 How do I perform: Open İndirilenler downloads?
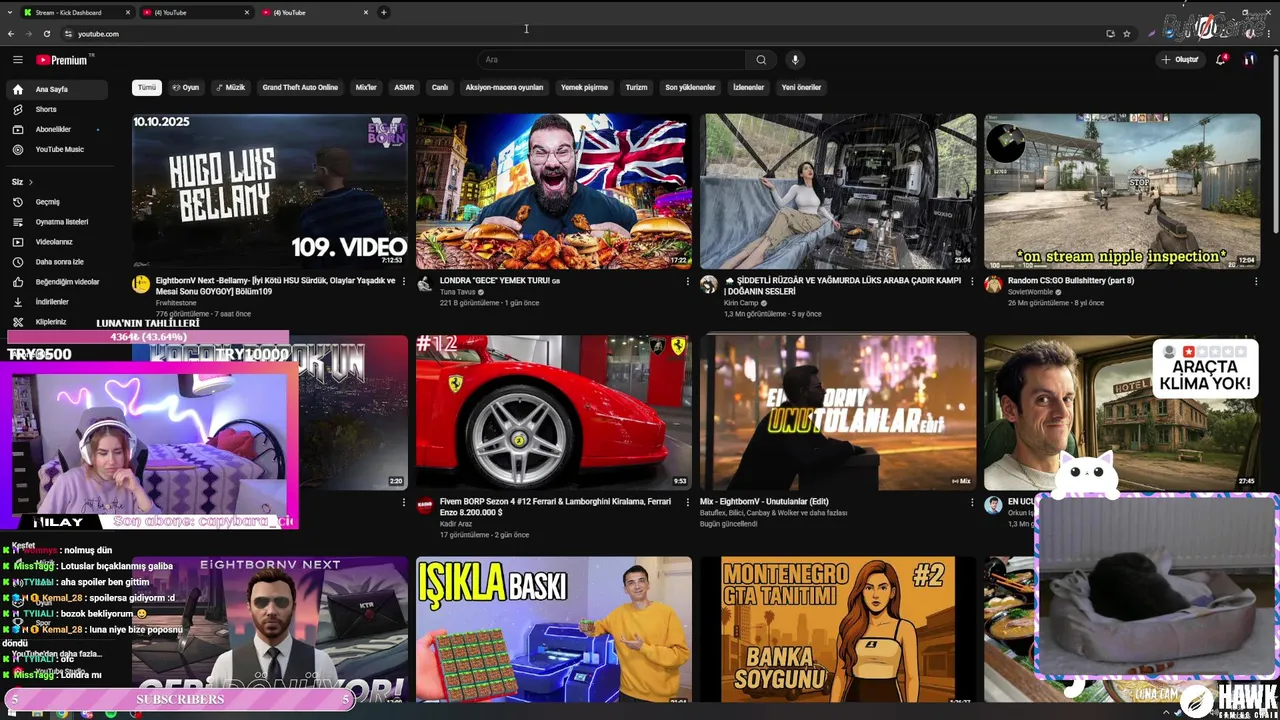(x=59, y=302)
